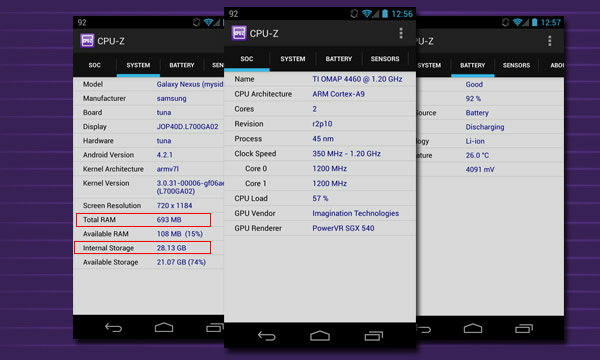Tap 'GPU Renderer' label in middle screen
600x360 pixels.
pos(258,228)
